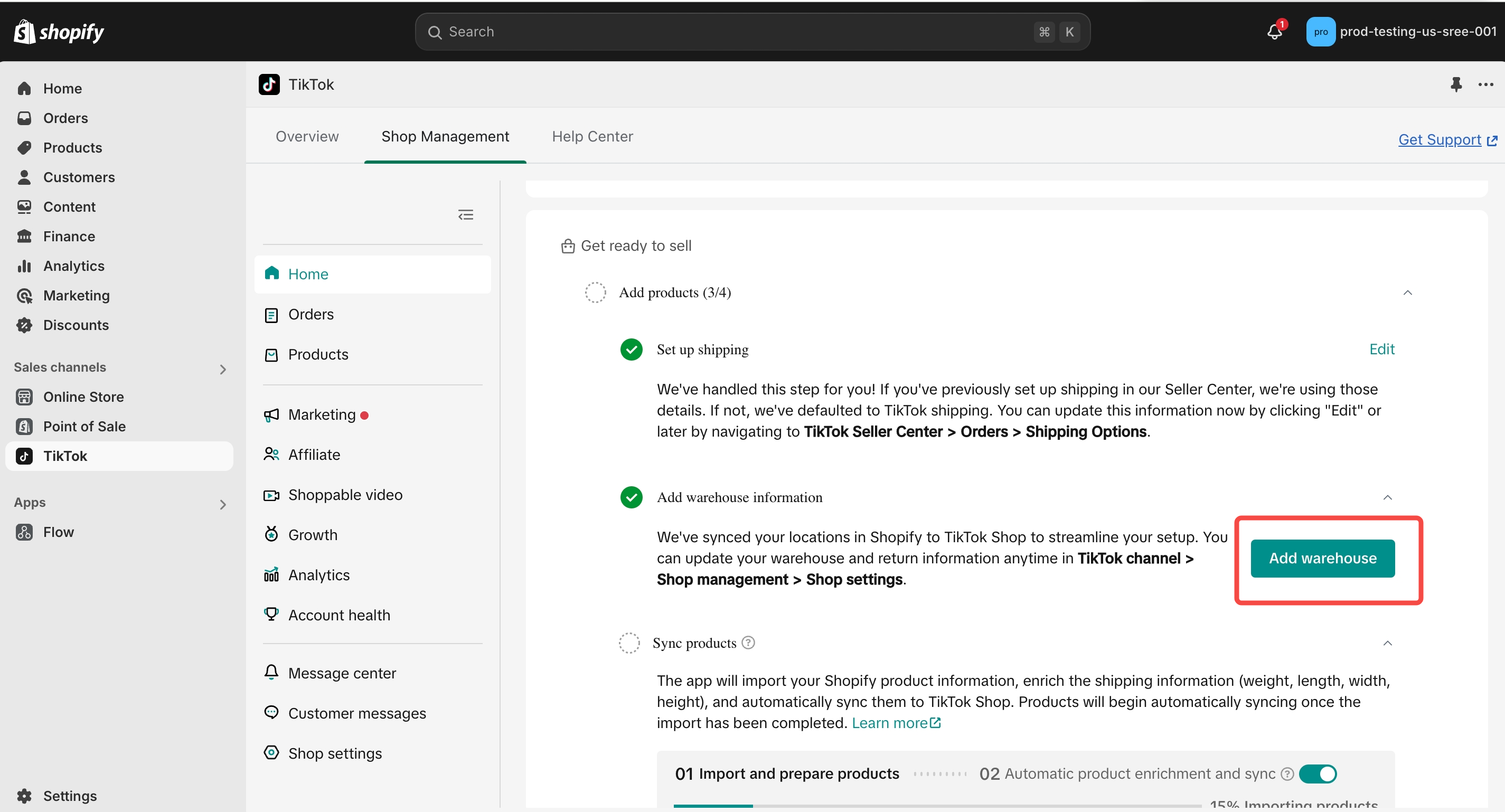Open the Message center
Screen dimensions: 1505x812
(x=342, y=673)
